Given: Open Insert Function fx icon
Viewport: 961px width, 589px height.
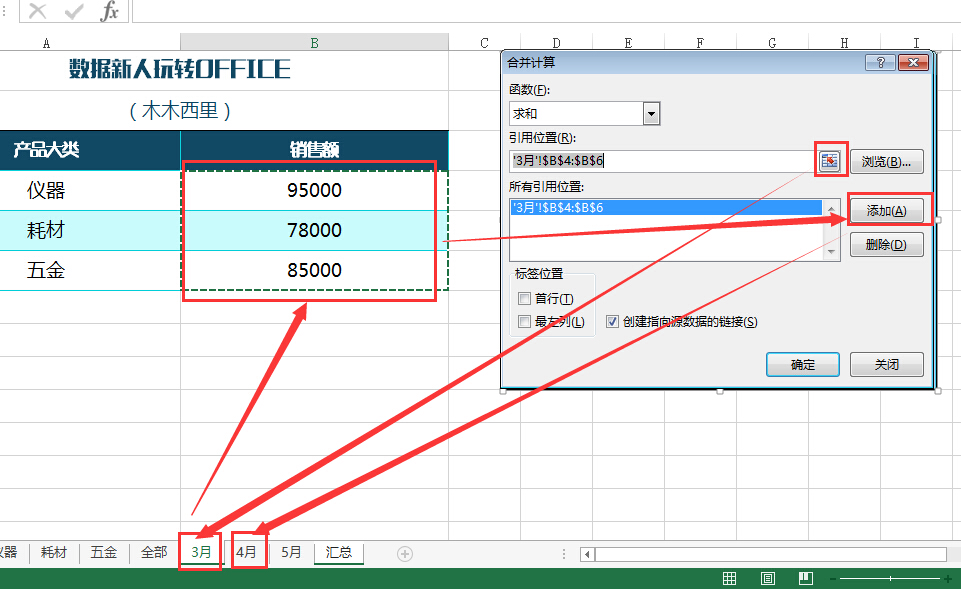Looking at the screenshot, I should 109,10.
